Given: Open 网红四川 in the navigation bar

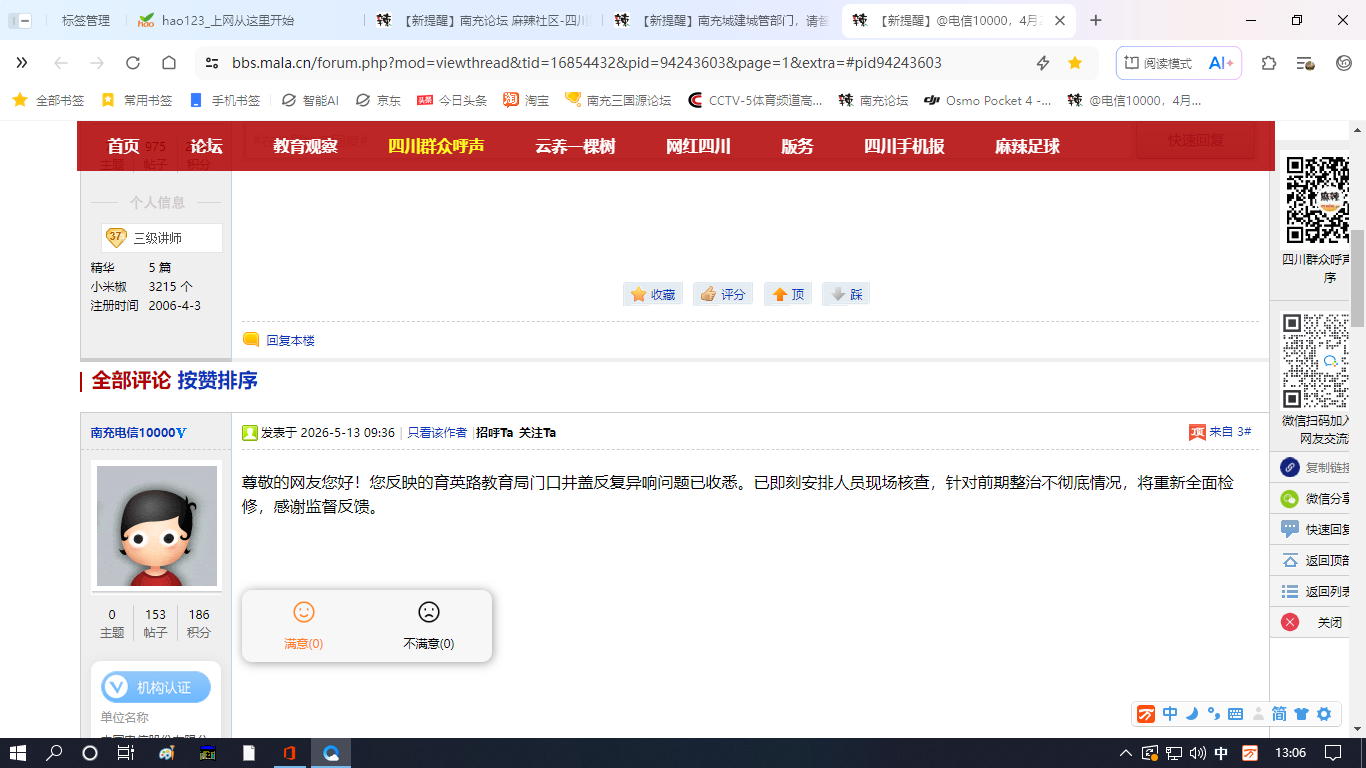Looking at the screenshot, I should [x=699, y=146].
